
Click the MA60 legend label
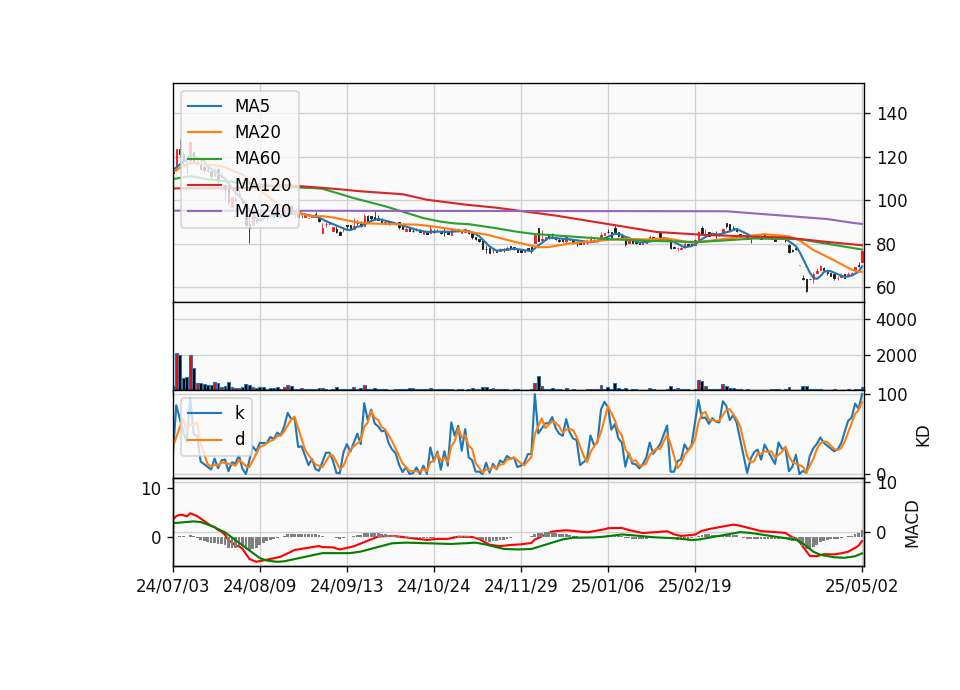pyautogui.click(x=258, y=158)
